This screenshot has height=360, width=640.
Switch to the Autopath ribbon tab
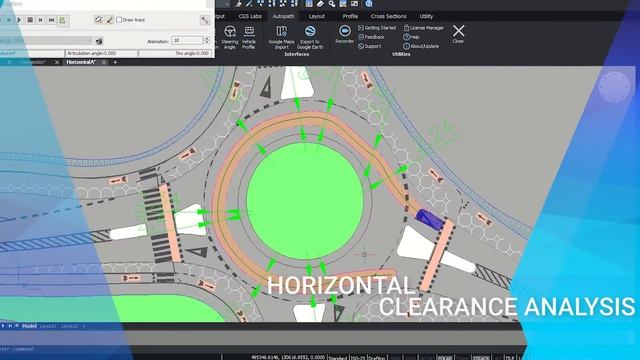tap(283, 16)
